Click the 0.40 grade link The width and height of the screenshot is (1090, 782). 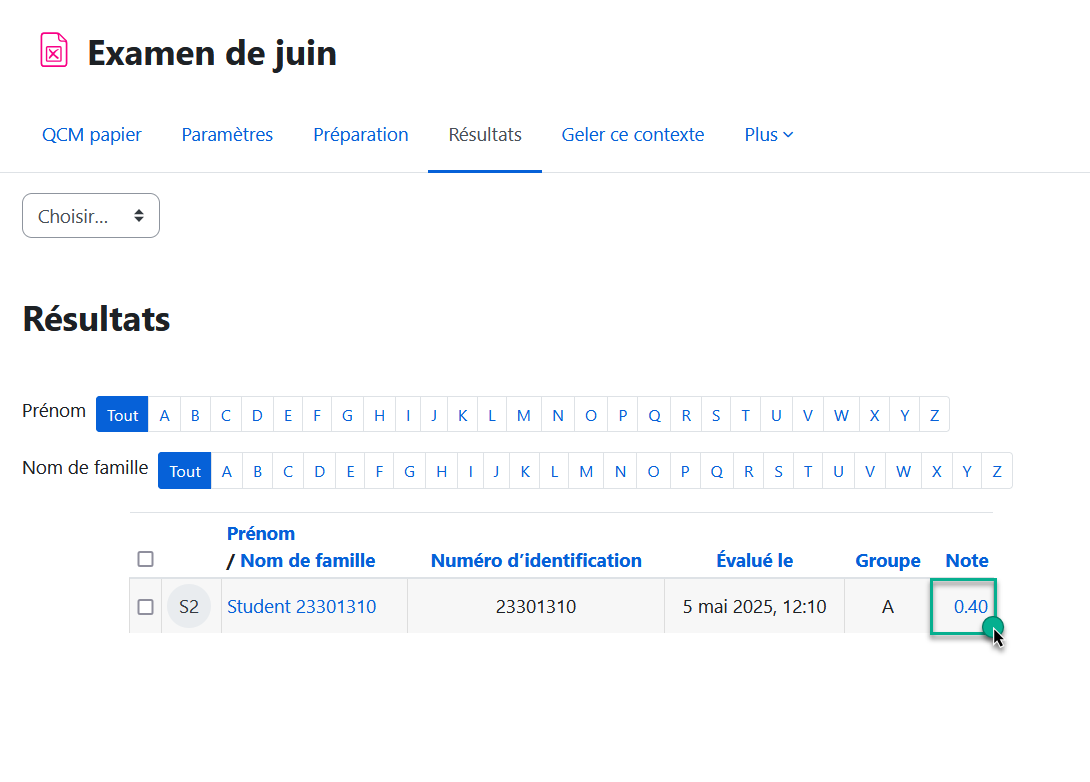point(970,607)
